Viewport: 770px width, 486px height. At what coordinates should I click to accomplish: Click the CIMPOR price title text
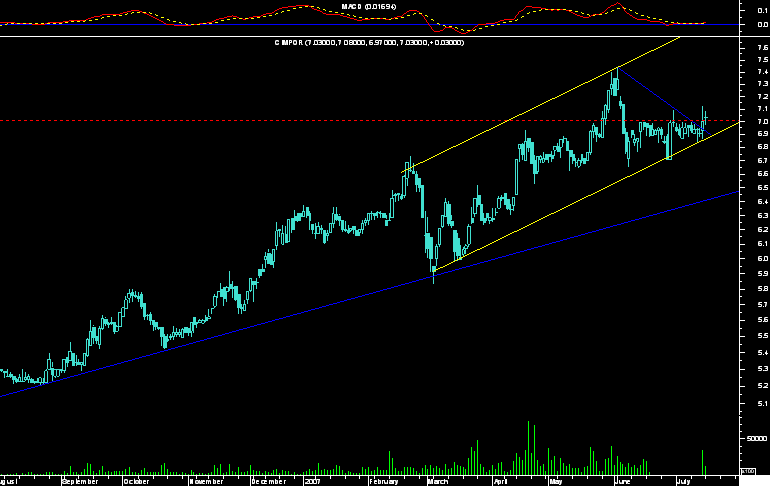pos(369,43)
